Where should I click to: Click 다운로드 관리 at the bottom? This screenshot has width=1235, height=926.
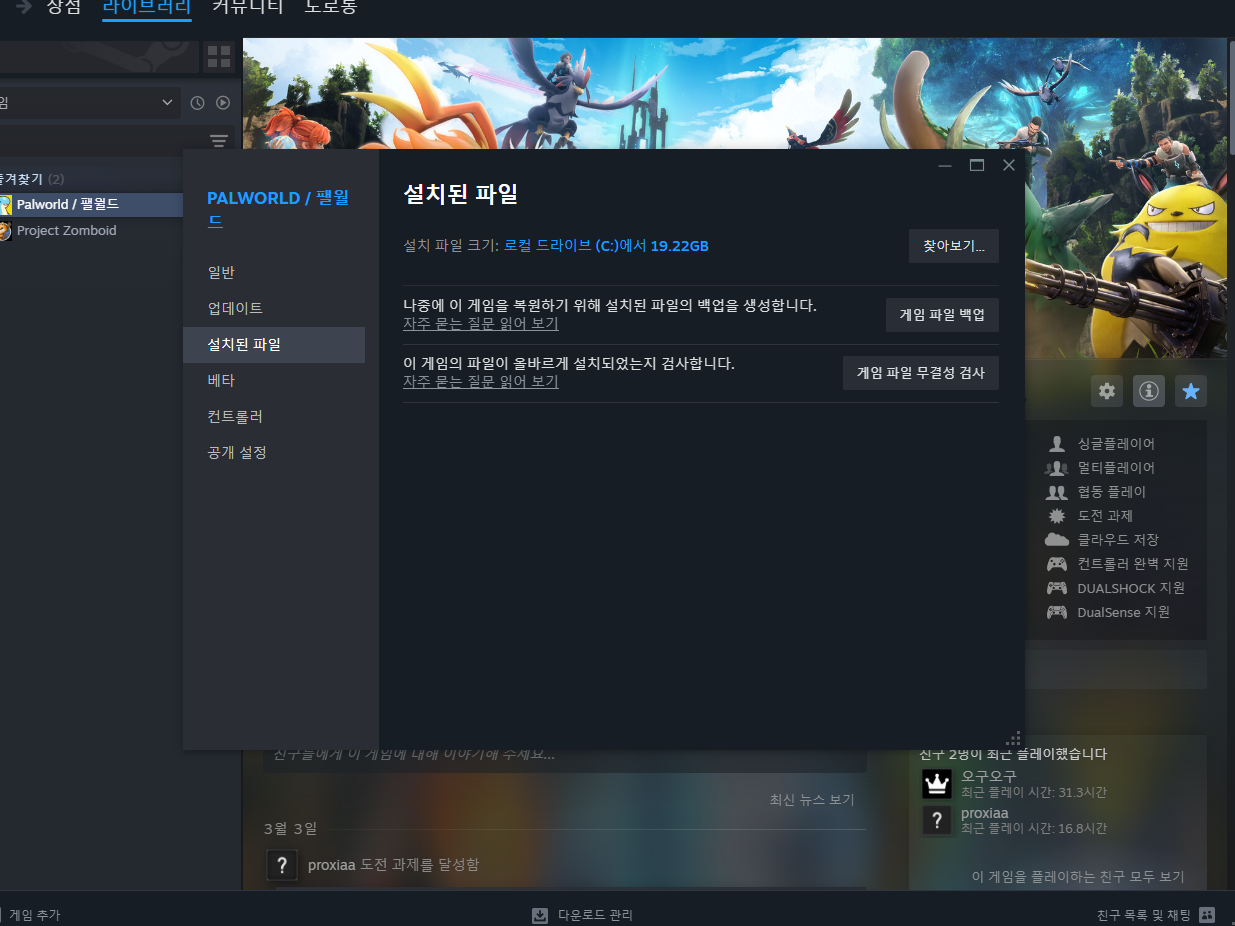point(595,915)
